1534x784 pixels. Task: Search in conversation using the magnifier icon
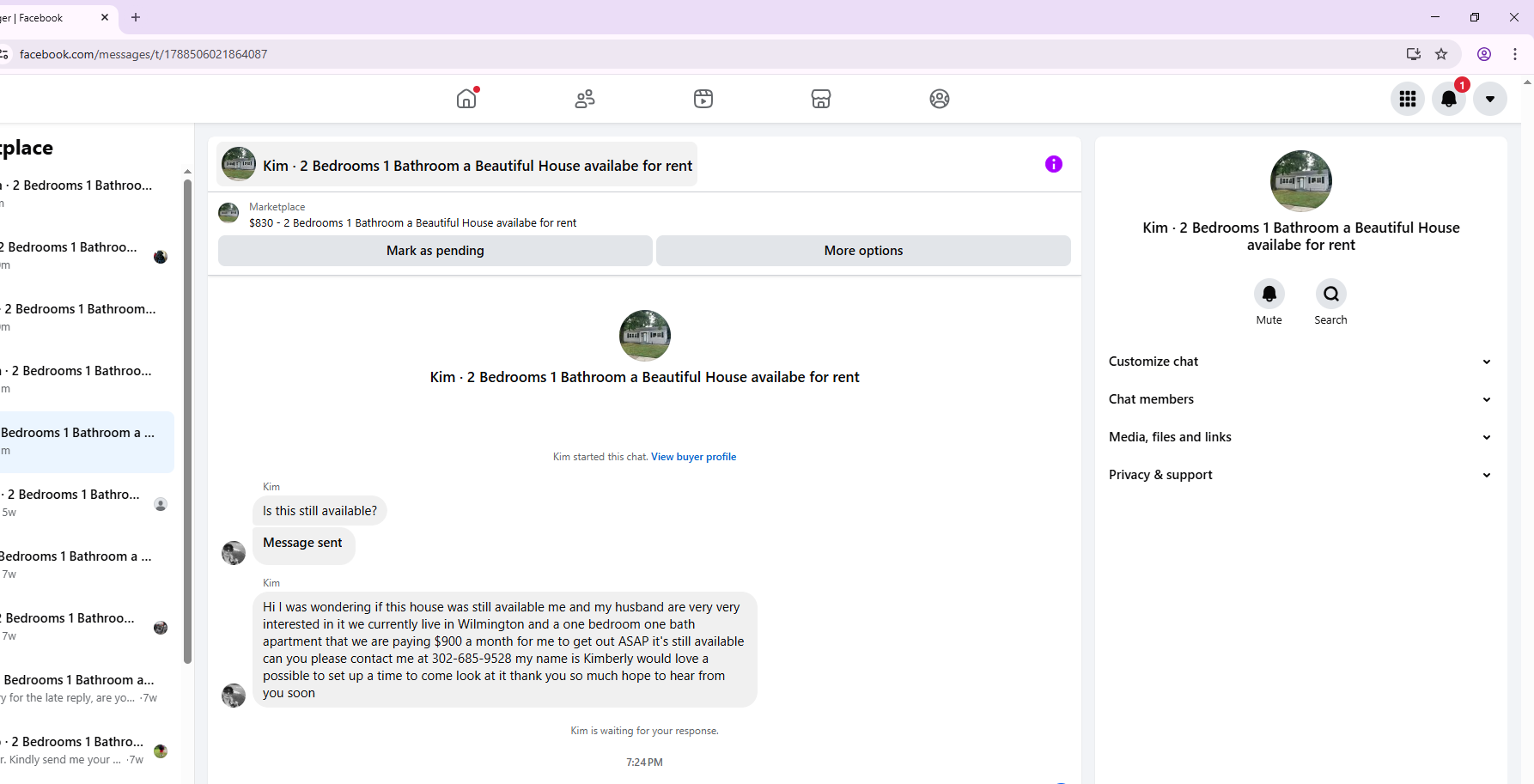[x=1331, y=295]
